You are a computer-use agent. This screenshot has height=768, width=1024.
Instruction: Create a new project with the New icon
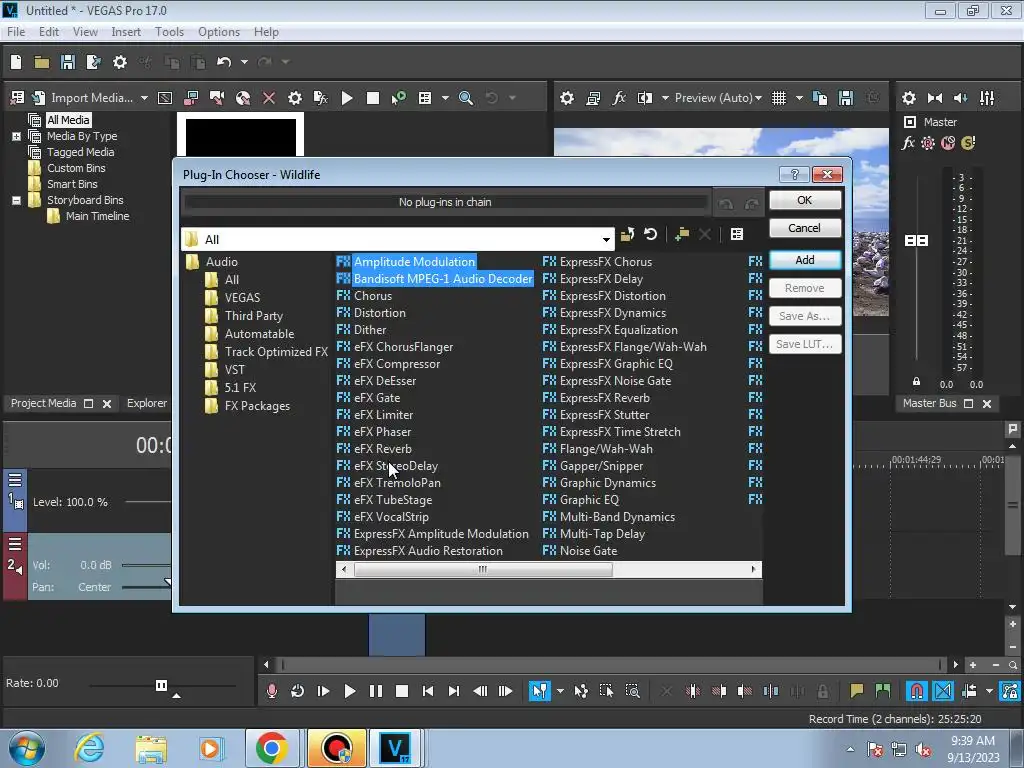16,62
